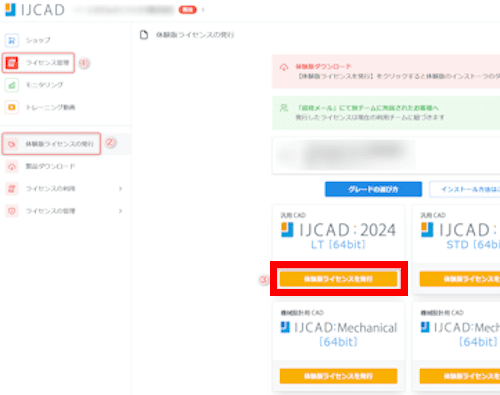Issue trial license for IJCAD STD
This screenshot has width=500, height=395.
click(460, 279)
